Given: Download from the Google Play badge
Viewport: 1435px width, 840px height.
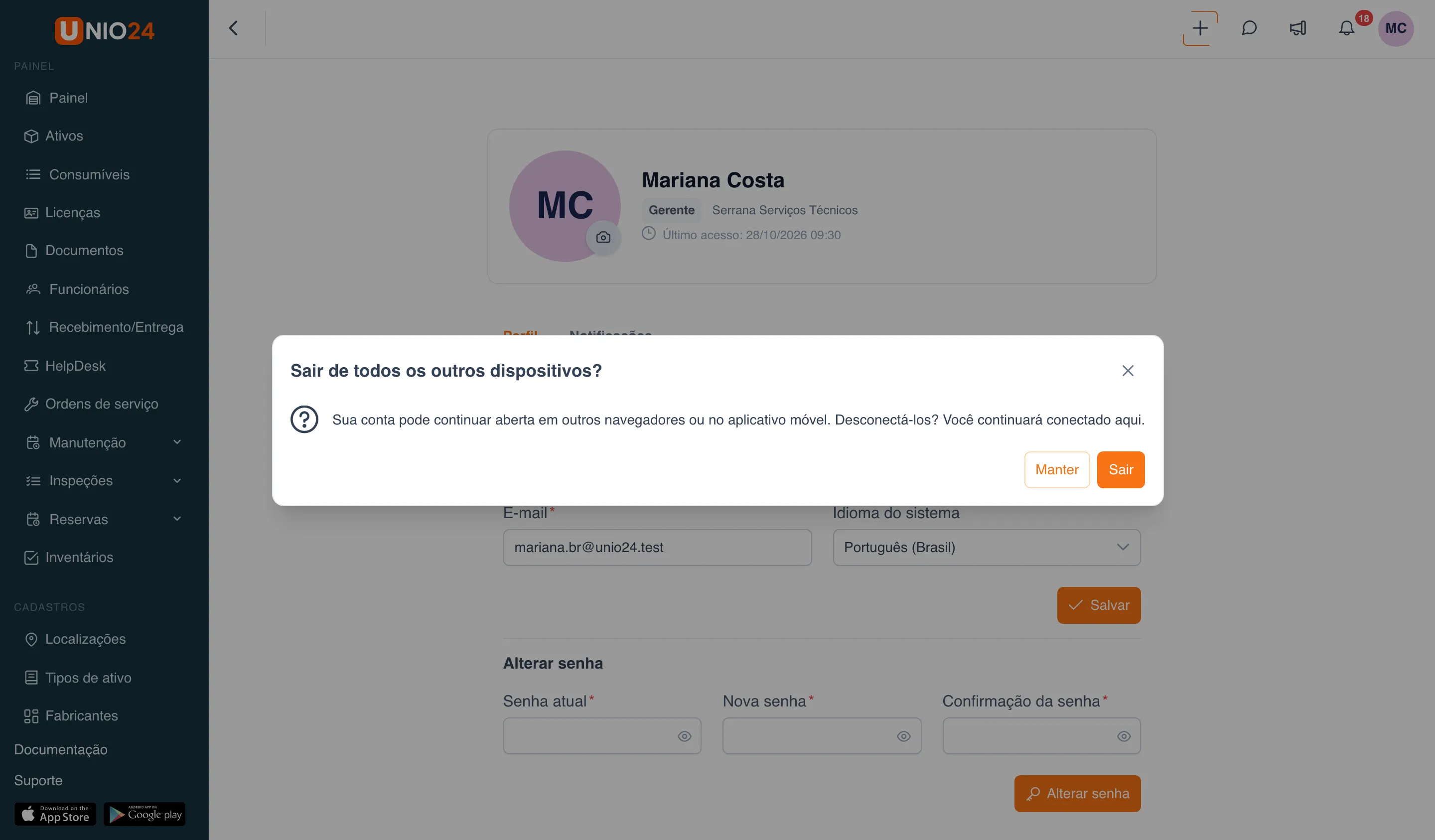Looking at the screenshot, I should coord(144,814).
